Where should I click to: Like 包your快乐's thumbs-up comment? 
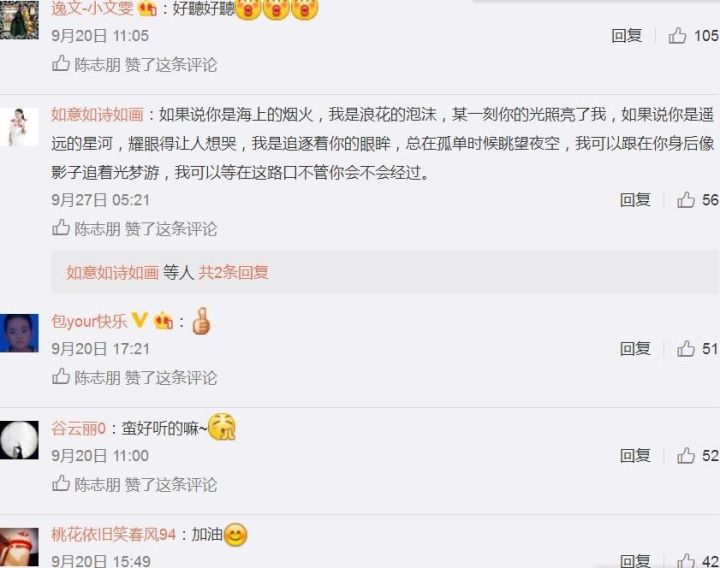pyautogui.click(x=686, y=349)
